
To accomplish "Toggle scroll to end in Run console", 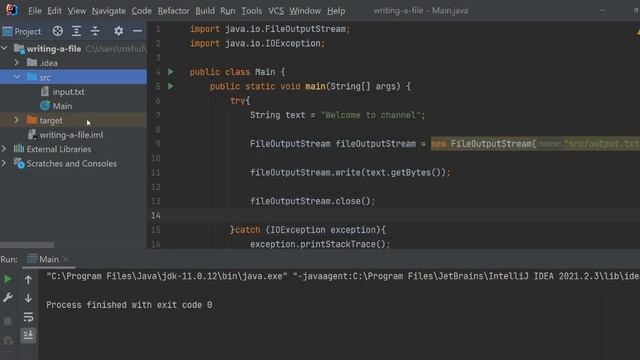I will click(x=28, y=335).
